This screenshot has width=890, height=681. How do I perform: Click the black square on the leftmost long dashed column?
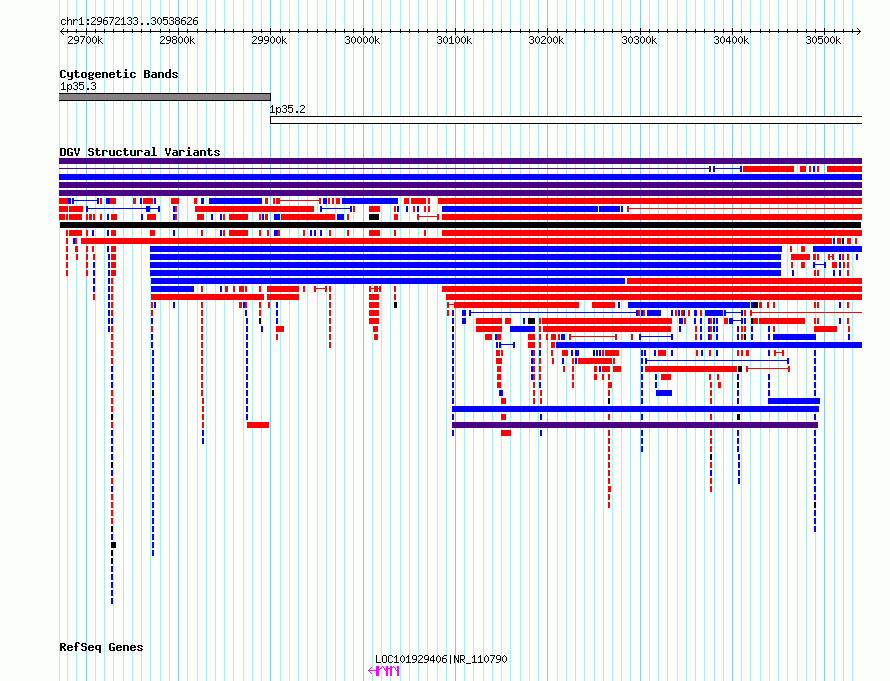coord(114,545)
